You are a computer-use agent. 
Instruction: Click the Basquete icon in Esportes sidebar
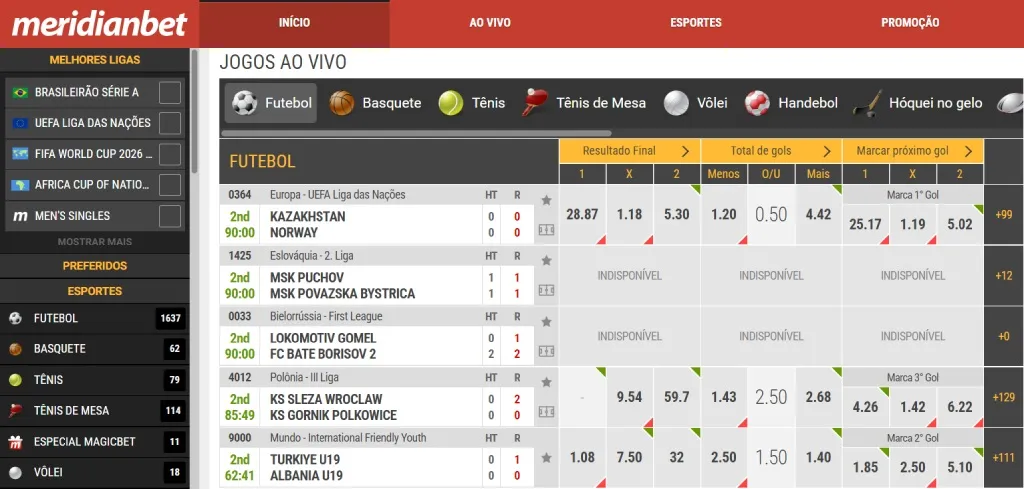pyautogui.click(x=16, y=349)
